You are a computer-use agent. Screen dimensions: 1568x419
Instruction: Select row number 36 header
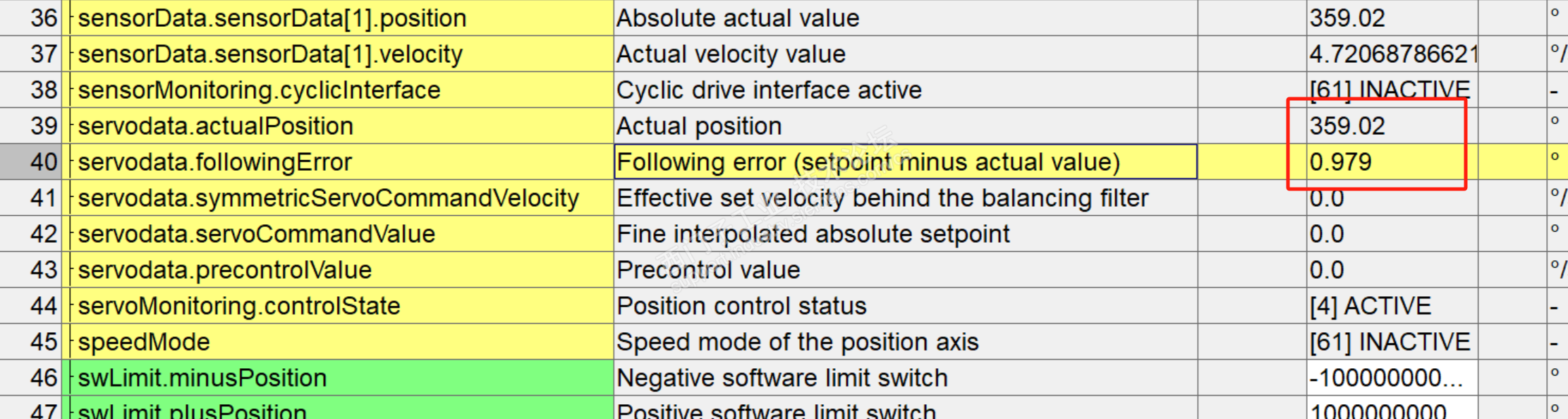pyautogui.click(x=32, y=18)
